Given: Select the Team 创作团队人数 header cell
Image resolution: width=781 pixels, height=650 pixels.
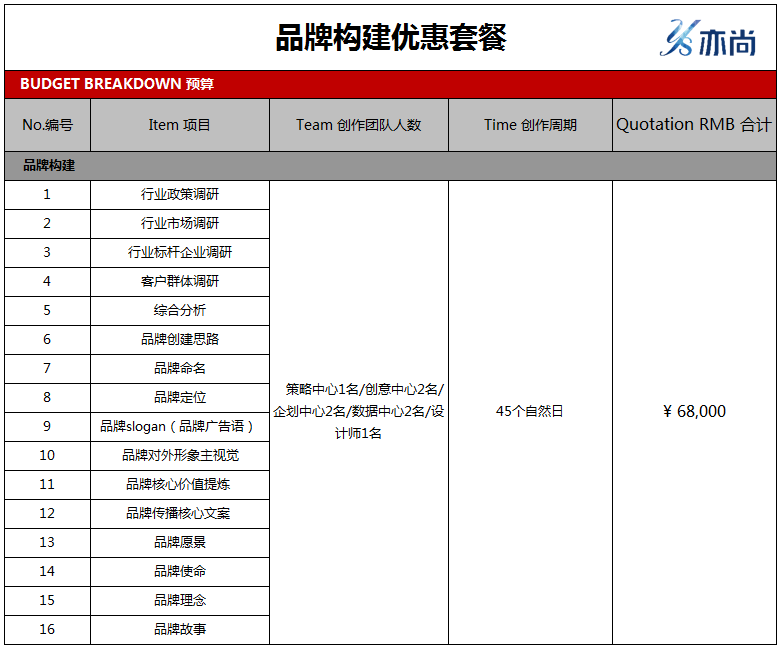Looking at the screenshot, I should 359,125.
